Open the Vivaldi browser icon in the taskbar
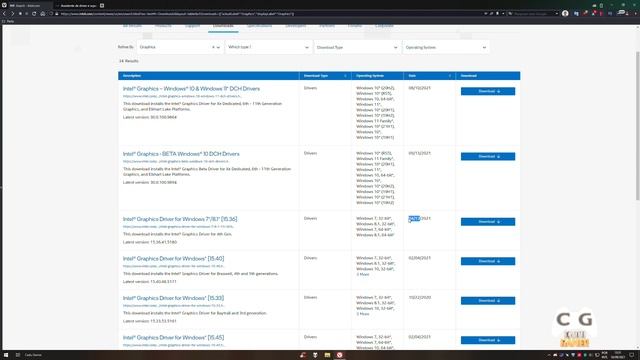This screenshot has width=640, height=360. point(339,355)
